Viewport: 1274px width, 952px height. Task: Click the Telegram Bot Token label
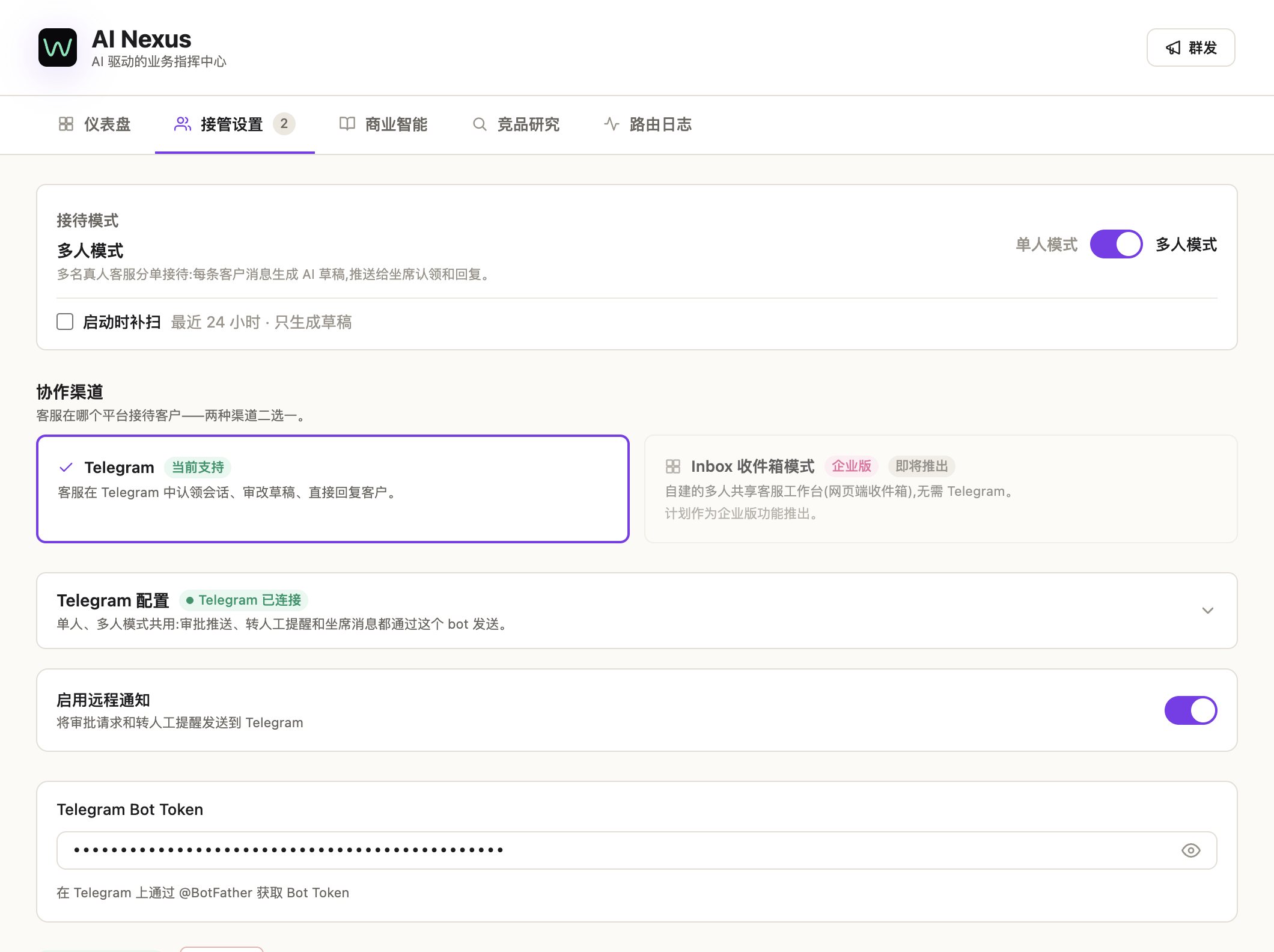130,810
